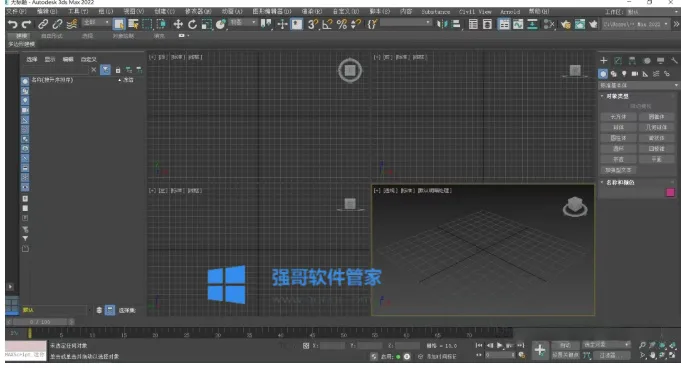Open the Substance menu
The width and height of the screenshot is (681, 370).
click(x=436, y=12)
